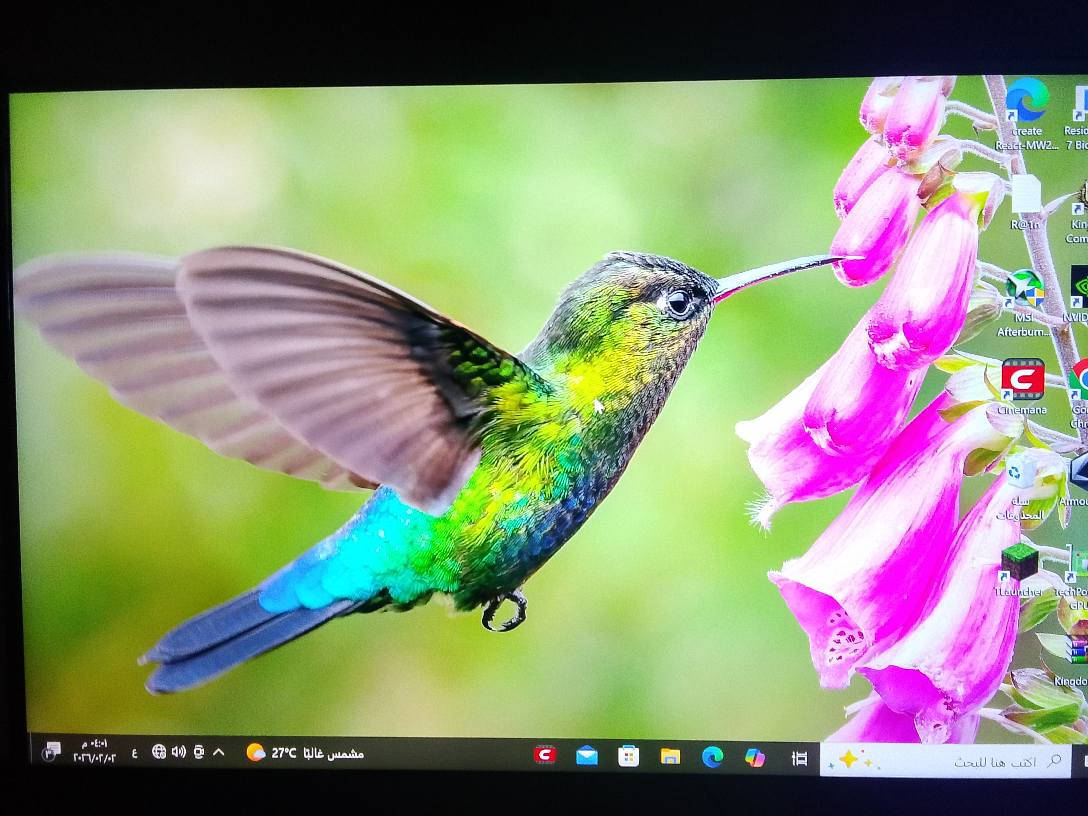The image size is (1088, 816).
Task: Open network settings from globe icon
Action: pos(159,752)
